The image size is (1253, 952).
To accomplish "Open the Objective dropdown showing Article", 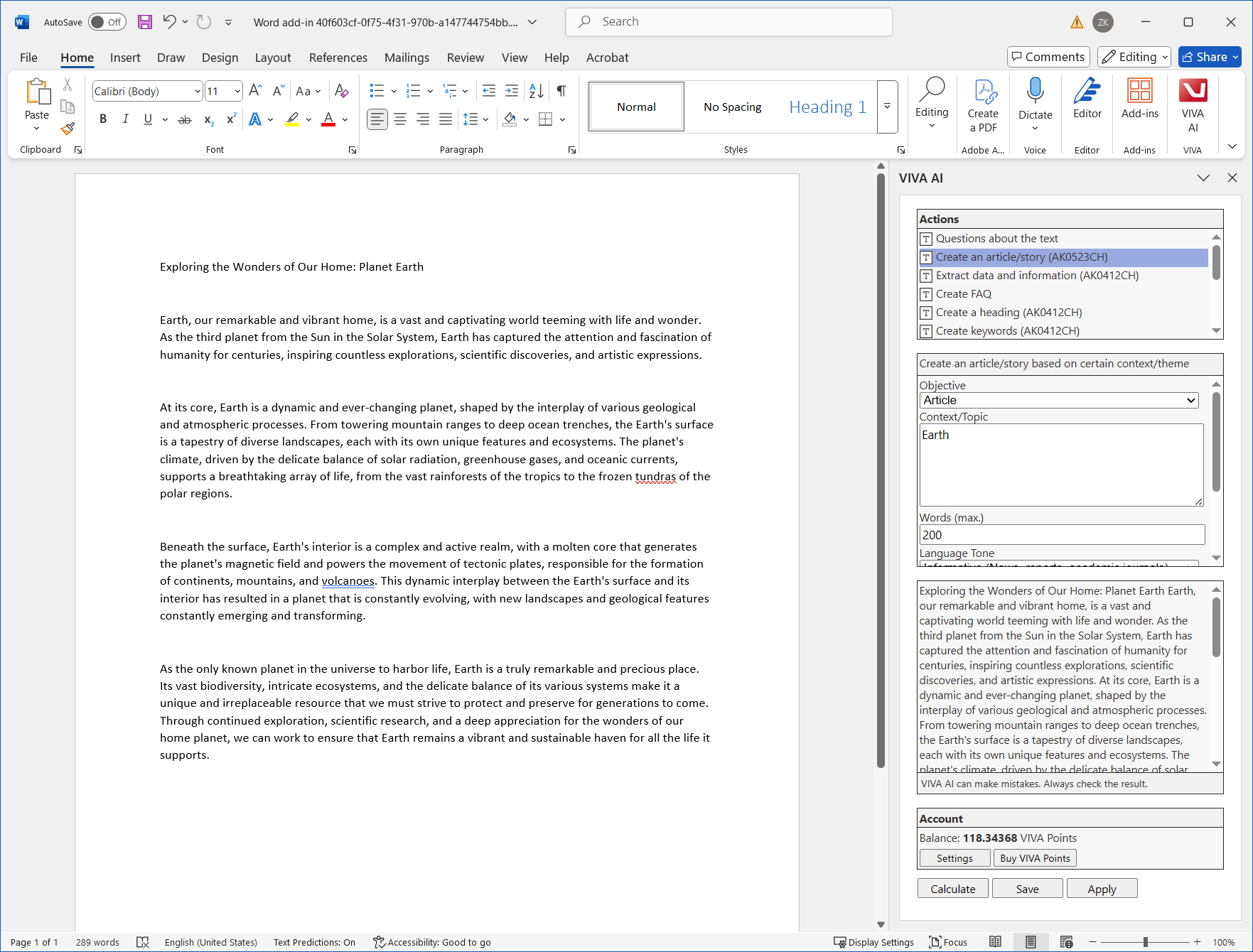I will click(x=1058, y=401).
